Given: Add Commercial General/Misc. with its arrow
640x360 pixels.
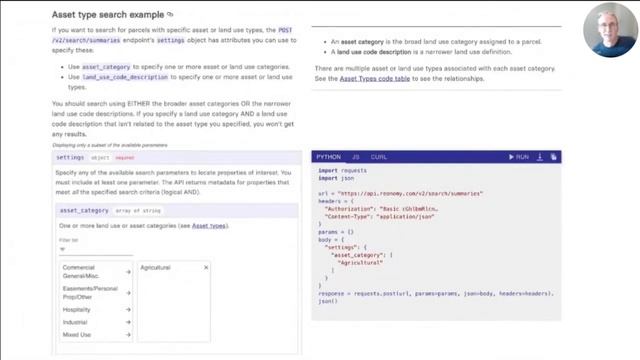Looking at the screenshot, I should pos(128,272).
